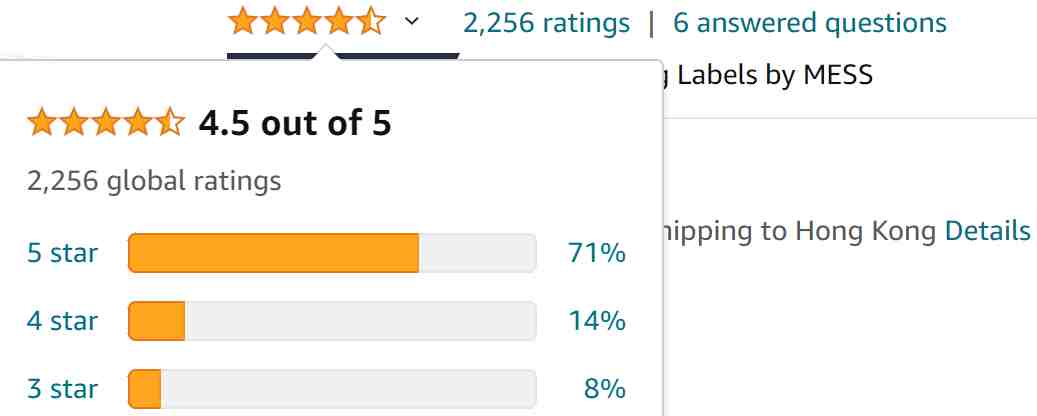The width and height of the screenshot is (1037, 416).
Task: Click the "4.5 out of 5" heading
Action: (295, 124)
